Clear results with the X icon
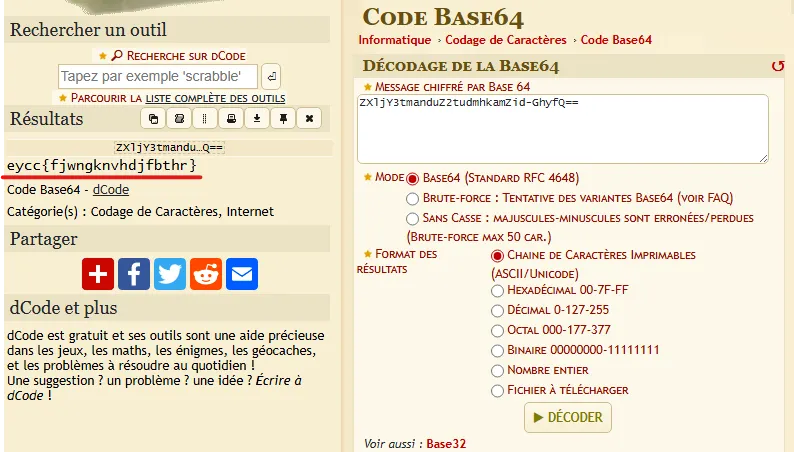This screenshot has width=794, height=452. (x=309, y=118)
